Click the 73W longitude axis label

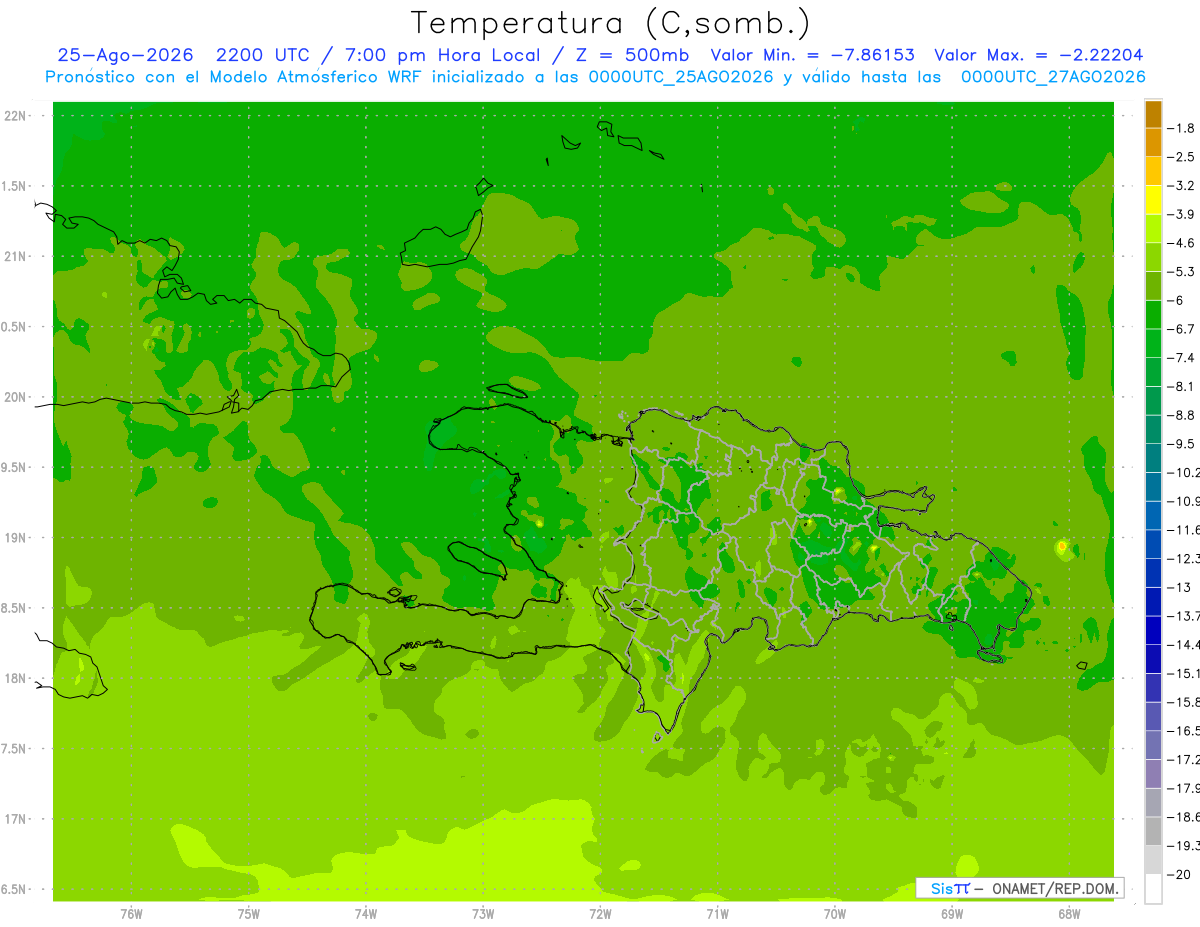(483, 913)
